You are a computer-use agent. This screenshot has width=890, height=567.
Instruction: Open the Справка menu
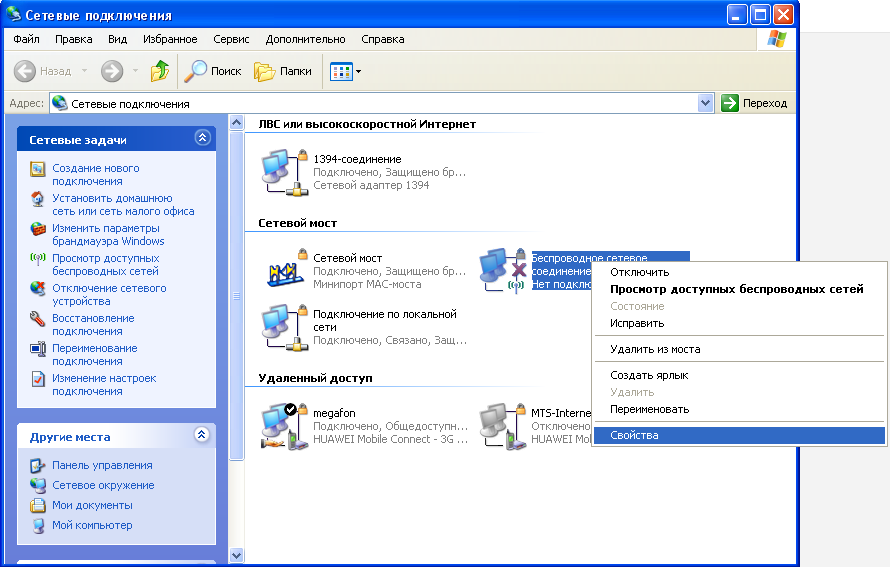tap(383, 39)
